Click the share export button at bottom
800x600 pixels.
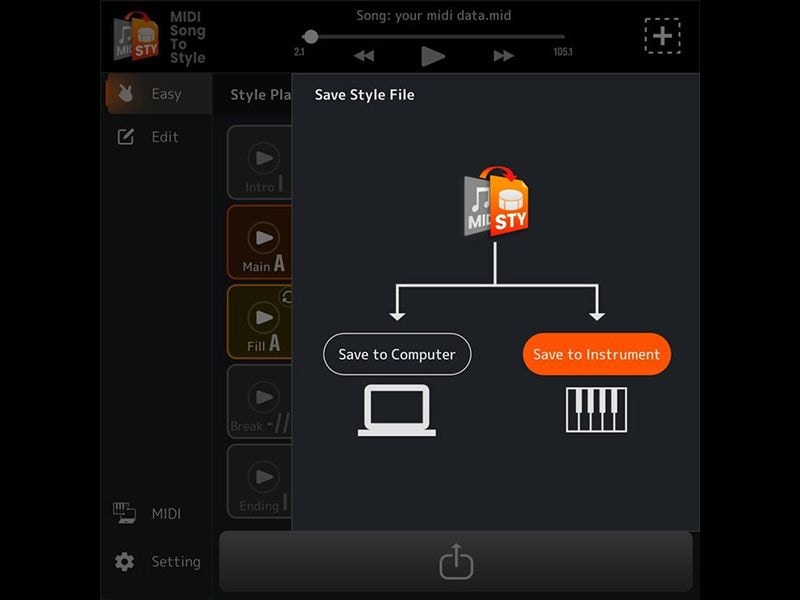tap(456, 561)
